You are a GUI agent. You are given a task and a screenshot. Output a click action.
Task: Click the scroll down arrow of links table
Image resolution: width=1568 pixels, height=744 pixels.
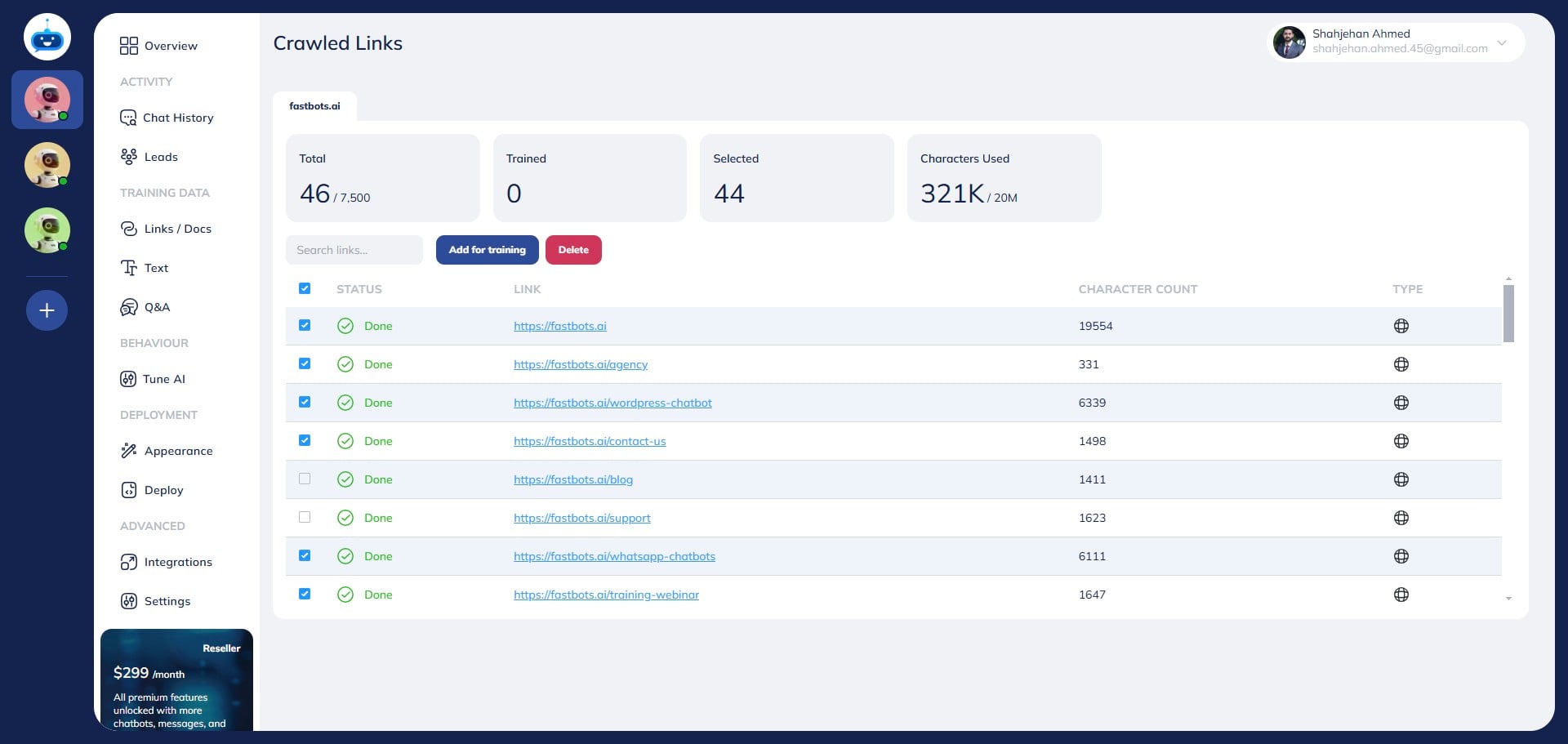tap(1508, 599)
